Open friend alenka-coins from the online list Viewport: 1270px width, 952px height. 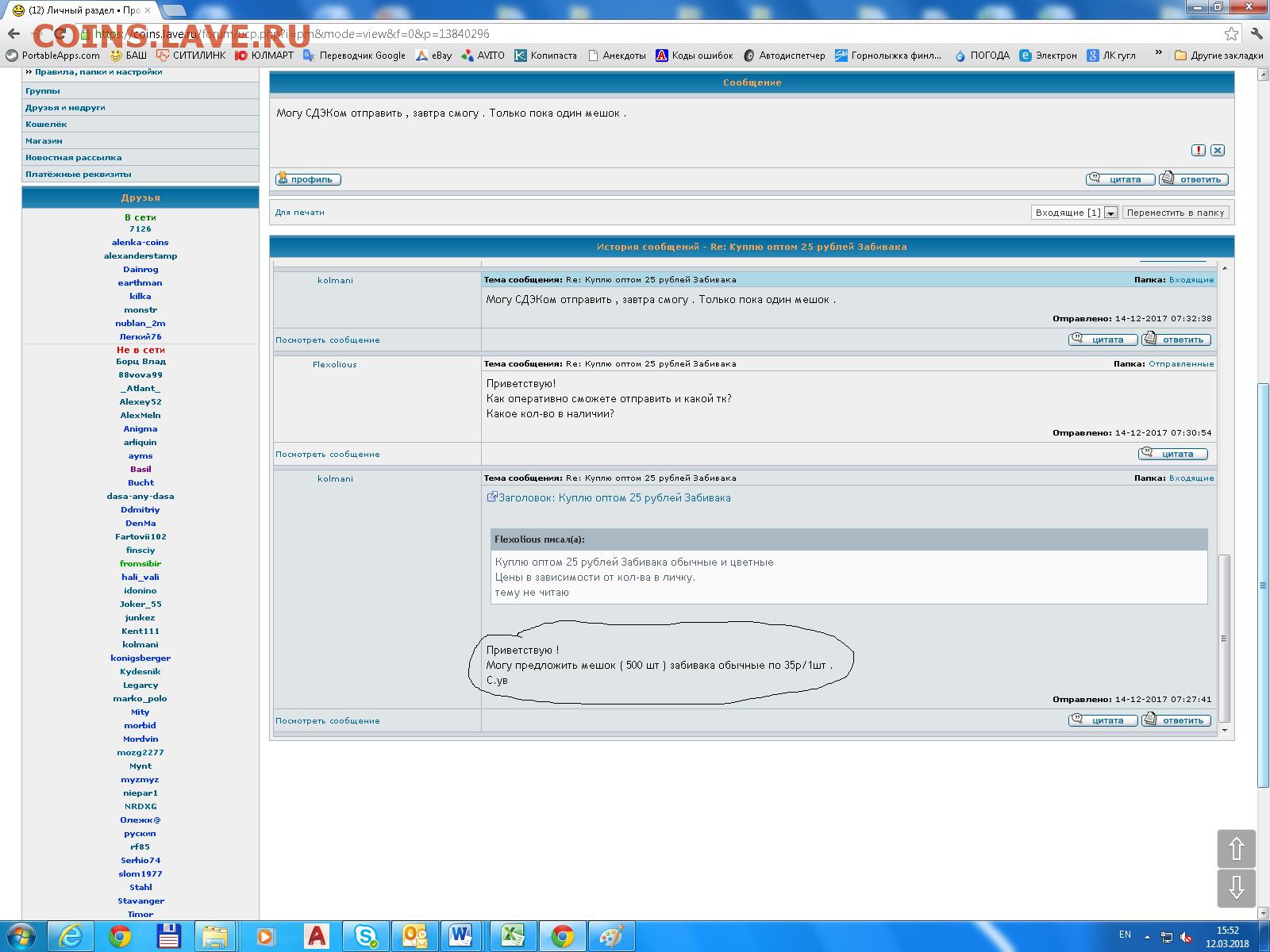pos(140,243)
